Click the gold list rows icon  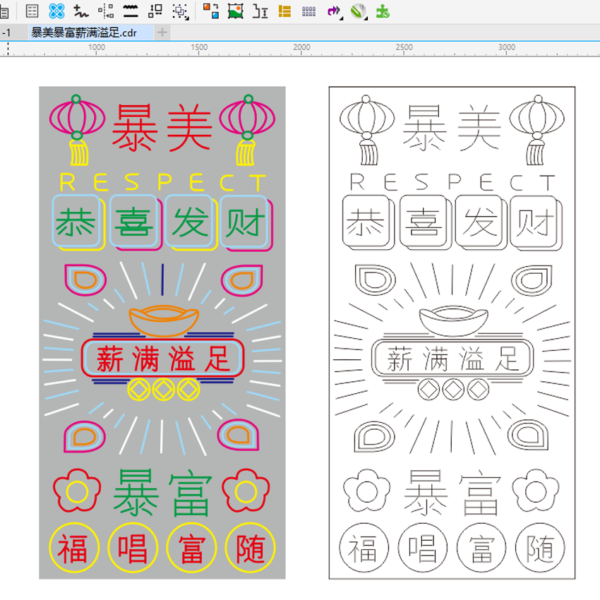click(x=285, y=11)
